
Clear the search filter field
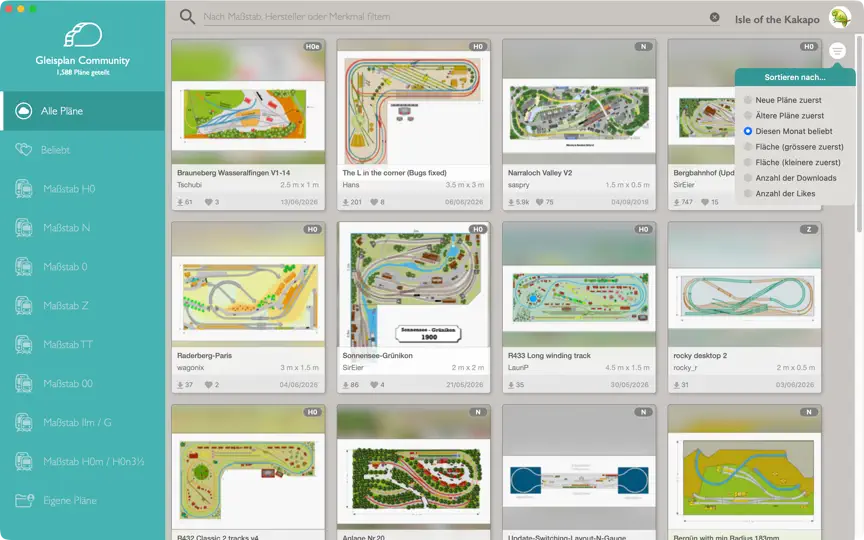coord(714,17)
